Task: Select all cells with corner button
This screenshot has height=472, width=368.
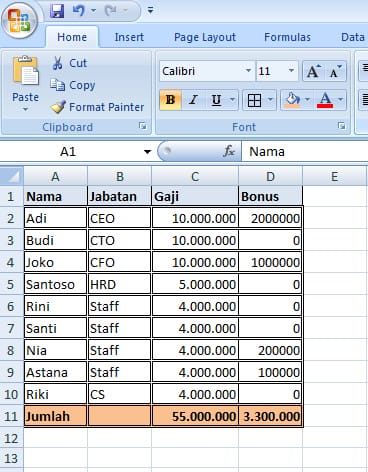Action: [x=12, y=176]
